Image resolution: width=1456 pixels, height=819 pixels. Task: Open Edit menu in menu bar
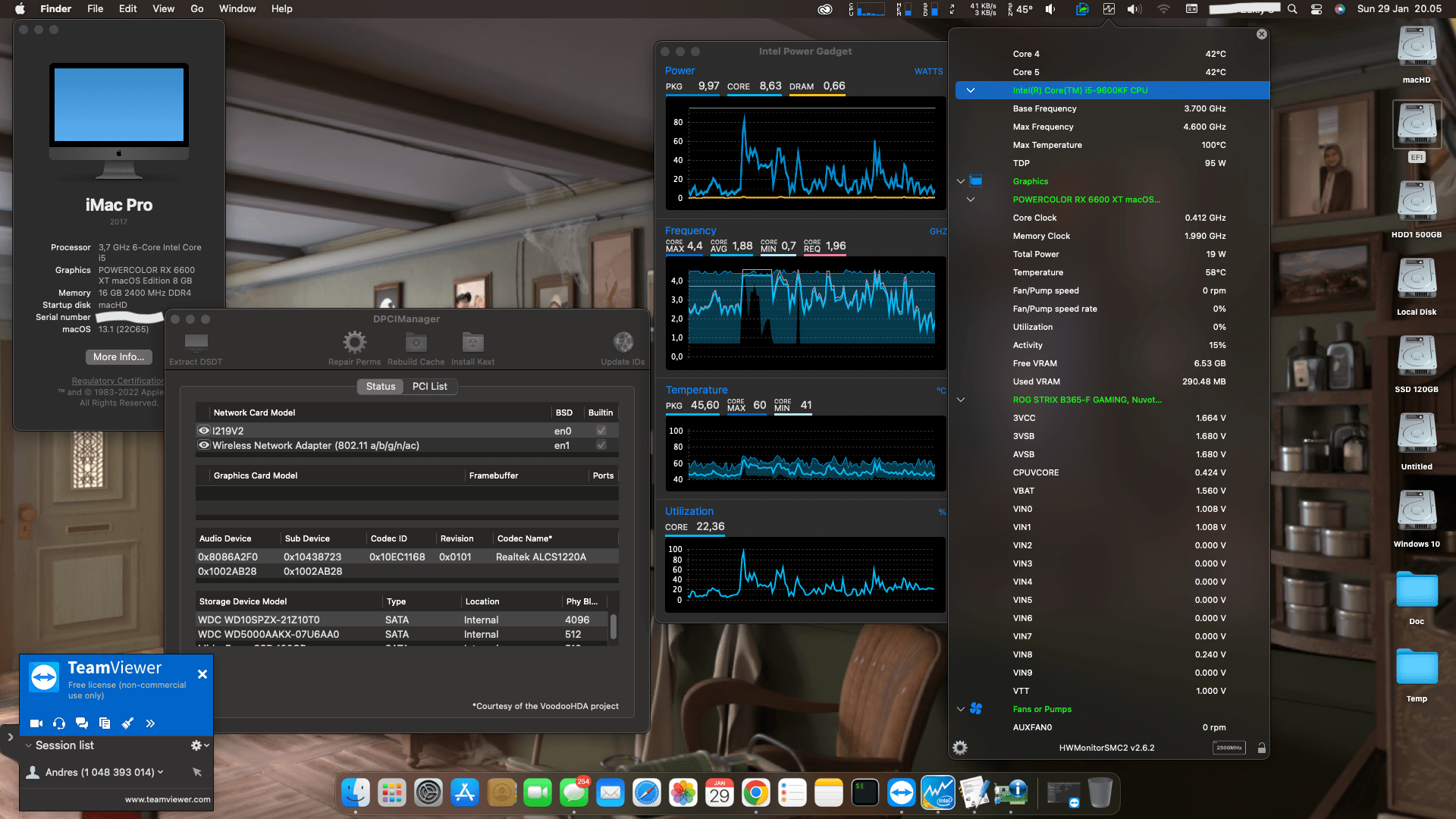coord(128,9)
